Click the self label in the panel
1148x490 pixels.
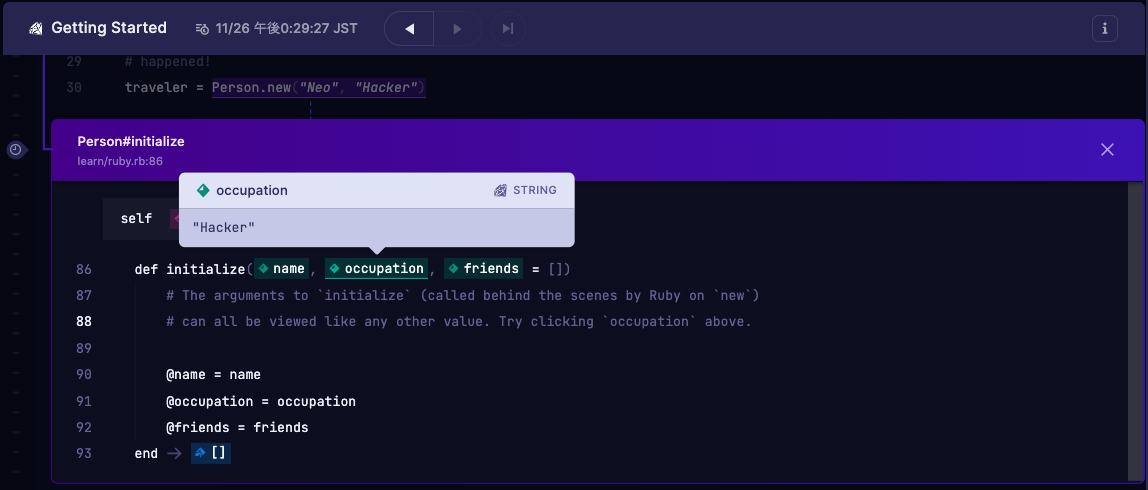click(136, 218)
